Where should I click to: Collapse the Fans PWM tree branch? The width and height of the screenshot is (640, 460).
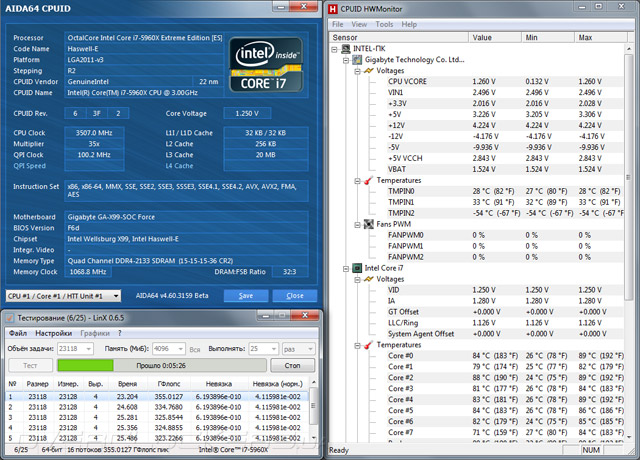(x=358, y=224)
